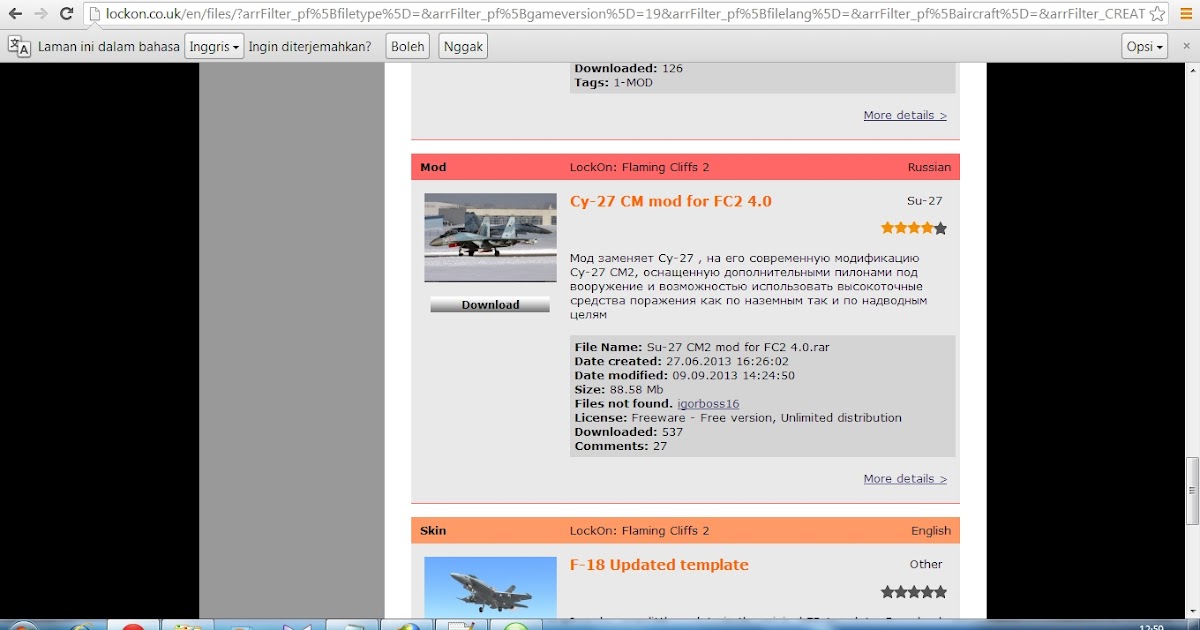Image resolution: width=1200 pixels, height=630 pixels.
Task: Open the F-18 Updated template title
Action: click(x=659, y=565)
